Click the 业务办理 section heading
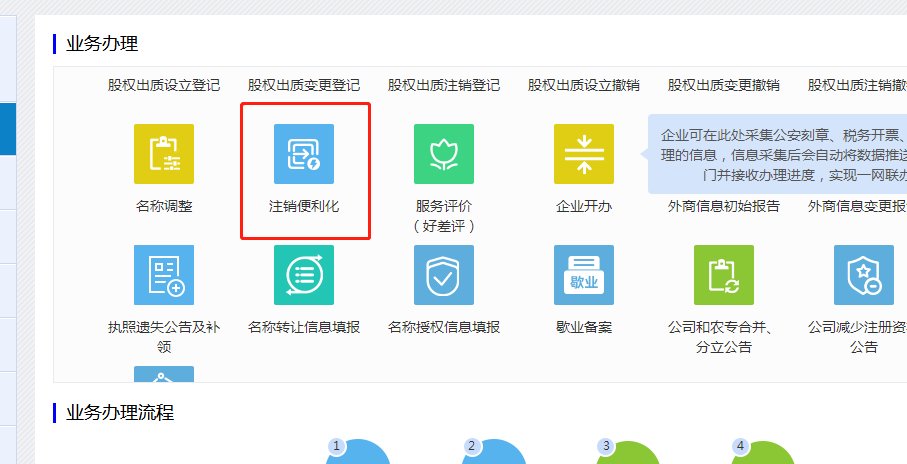Image resolution: width=907 pixels, height=464 pixels. point(102,44)
